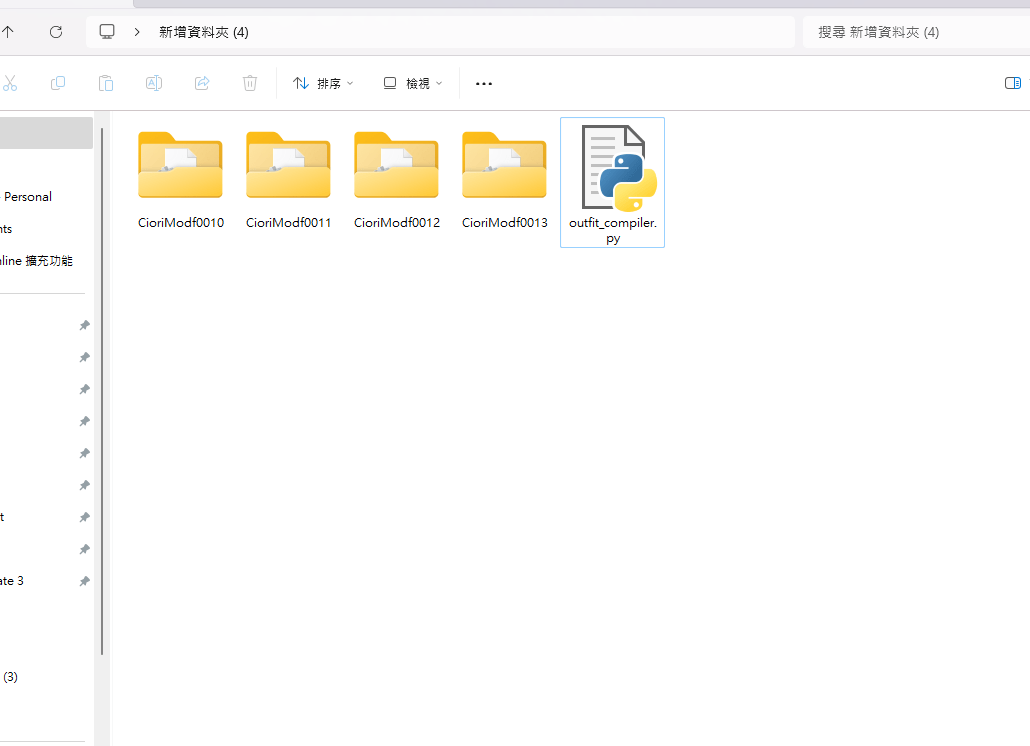
Task: Open the 檢視 view dropdown
Action: coord(413,83)
